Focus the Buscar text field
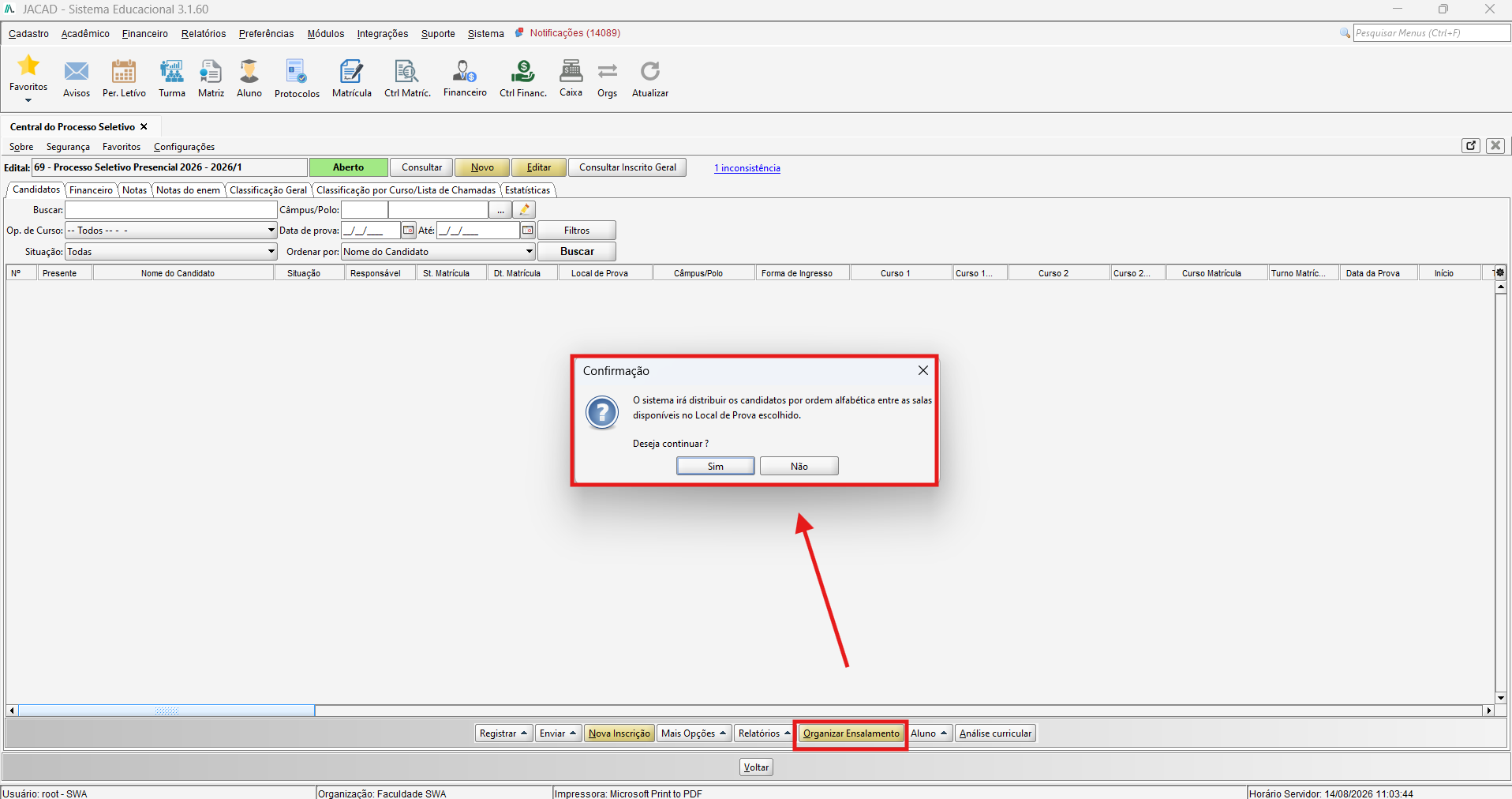 pos(171,210)
